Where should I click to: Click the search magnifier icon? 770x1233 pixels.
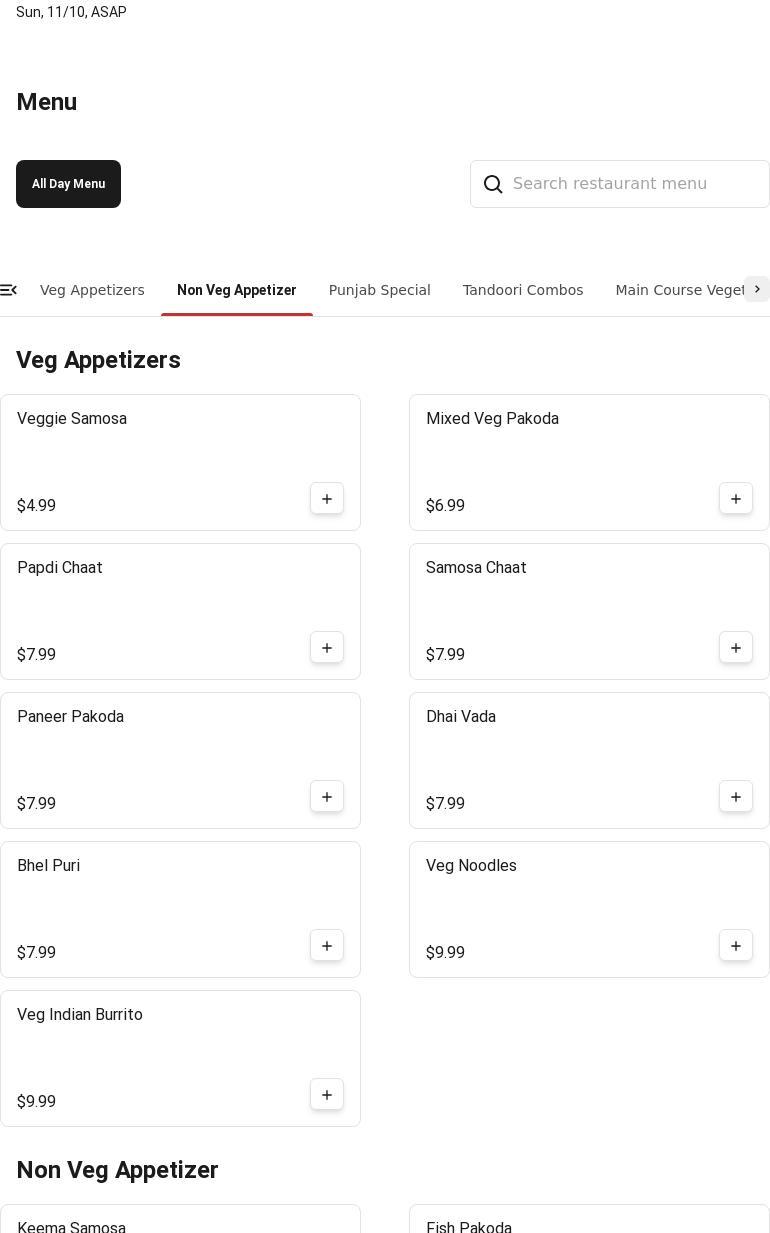click(493, 184)
